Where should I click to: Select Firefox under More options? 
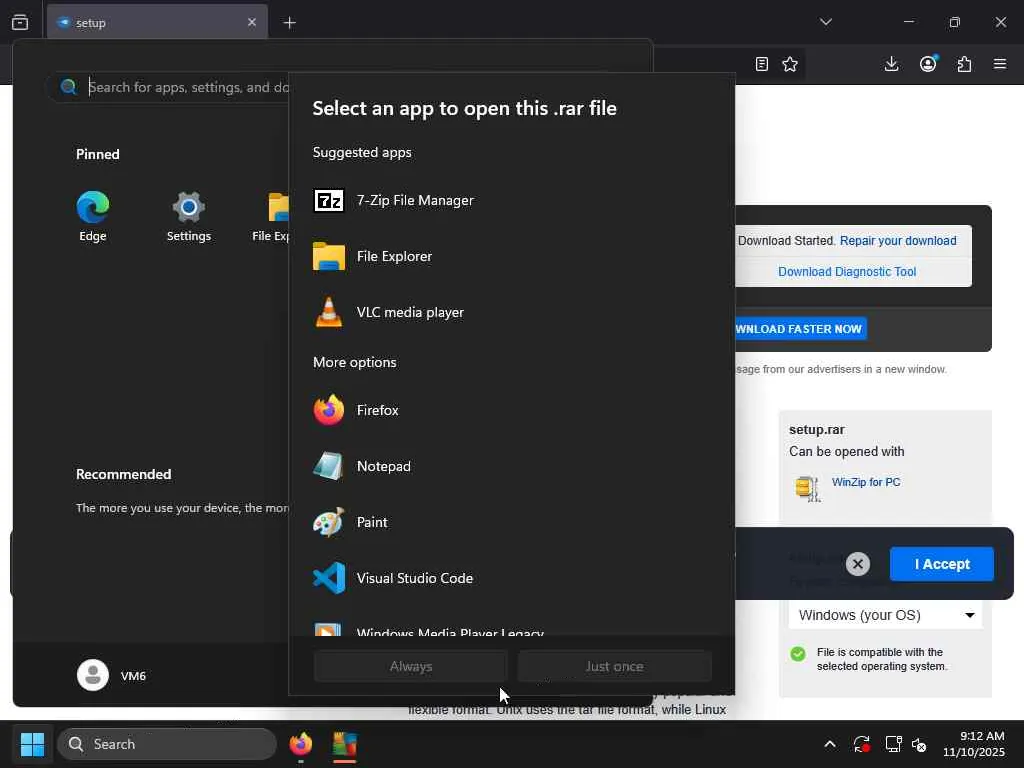click(511, 410)
